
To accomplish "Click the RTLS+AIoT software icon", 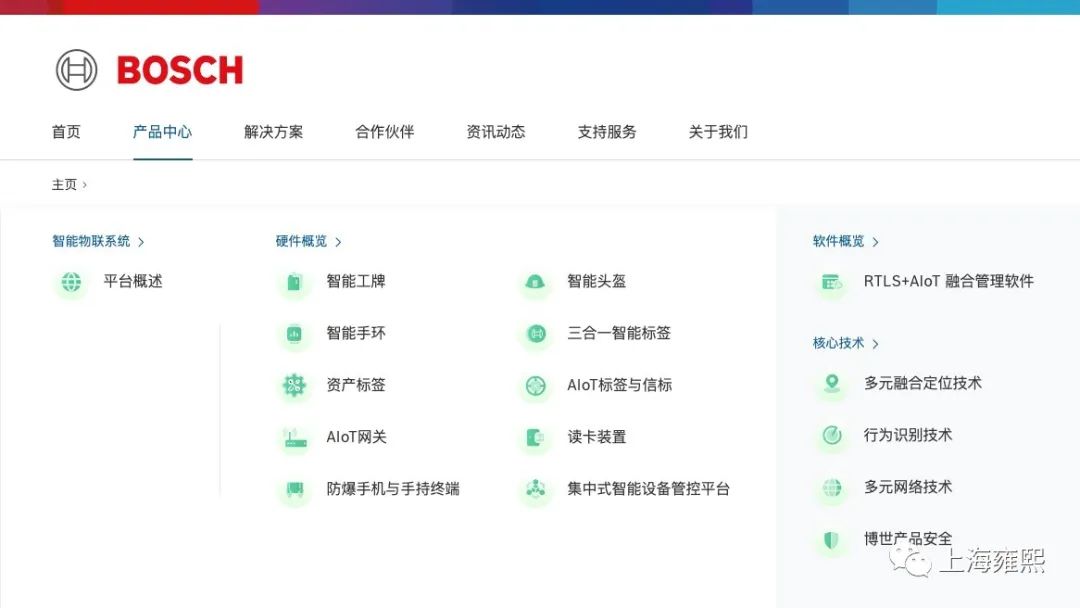I will click(x=832, y=283).
